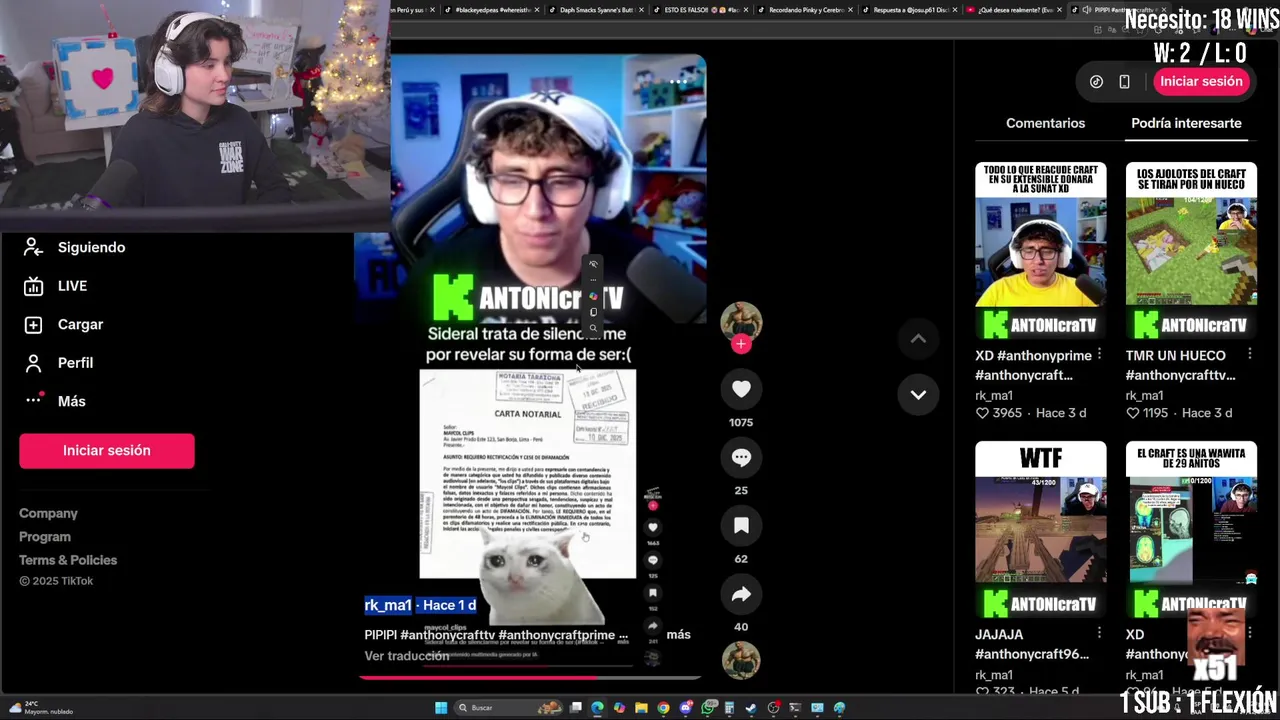
Task: Open the 'LOS AJOLOTES DEL CRAFT' video thumbnail
Action: tap(1191, 252)
